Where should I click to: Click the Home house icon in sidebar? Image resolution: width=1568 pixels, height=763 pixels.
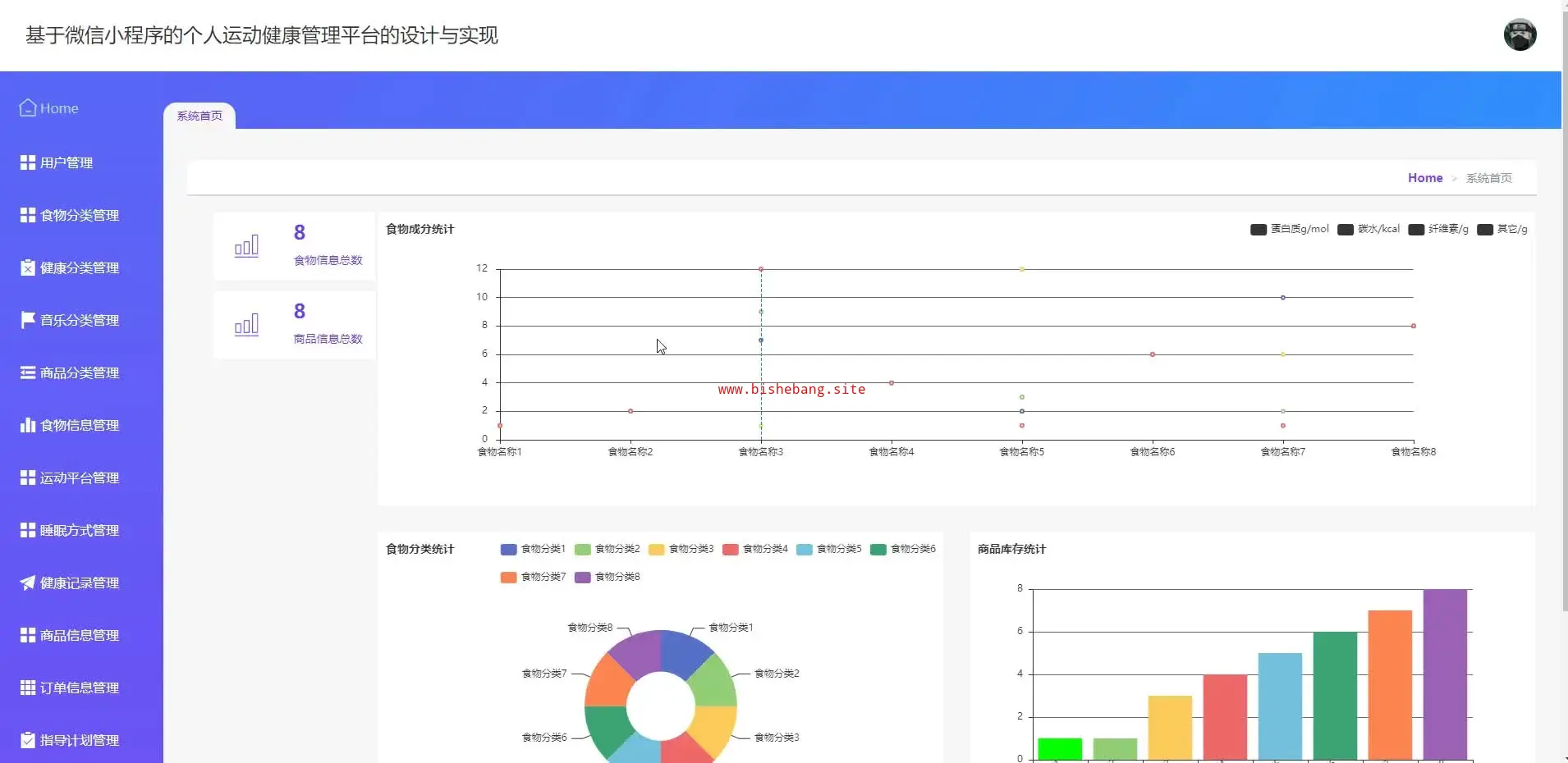28,108
